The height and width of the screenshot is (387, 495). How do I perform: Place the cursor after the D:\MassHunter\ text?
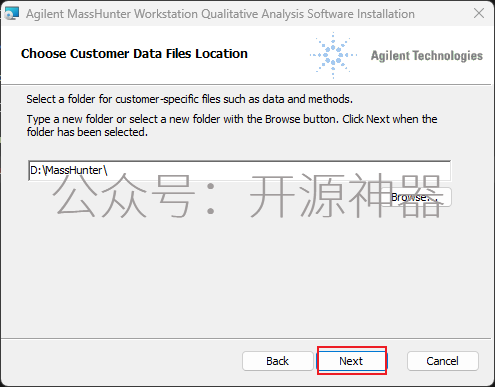[108, 171]
